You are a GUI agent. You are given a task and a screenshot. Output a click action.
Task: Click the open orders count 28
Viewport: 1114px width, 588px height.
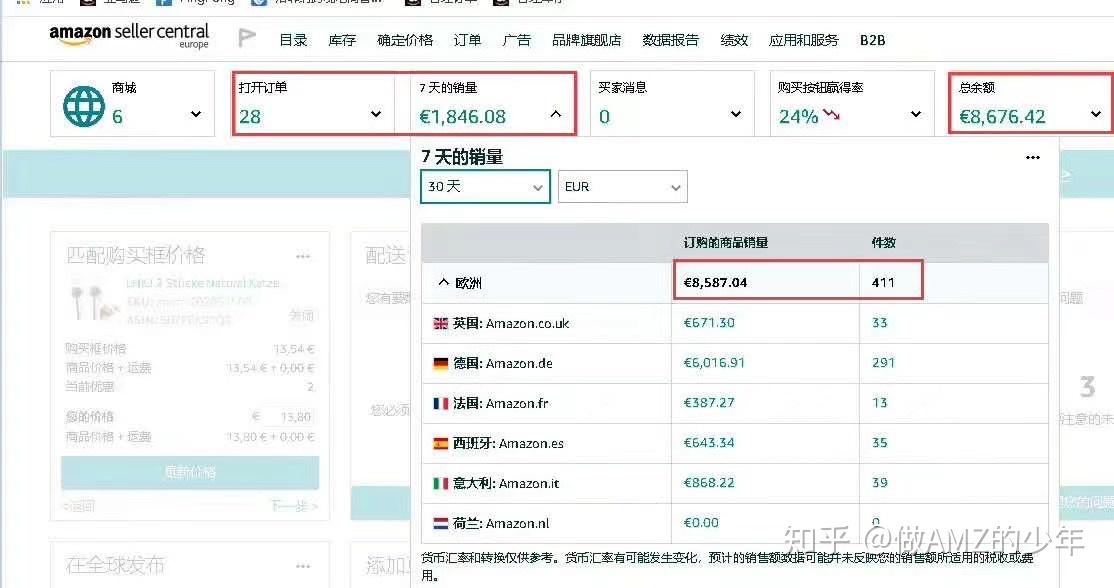[x=250, y=116]
